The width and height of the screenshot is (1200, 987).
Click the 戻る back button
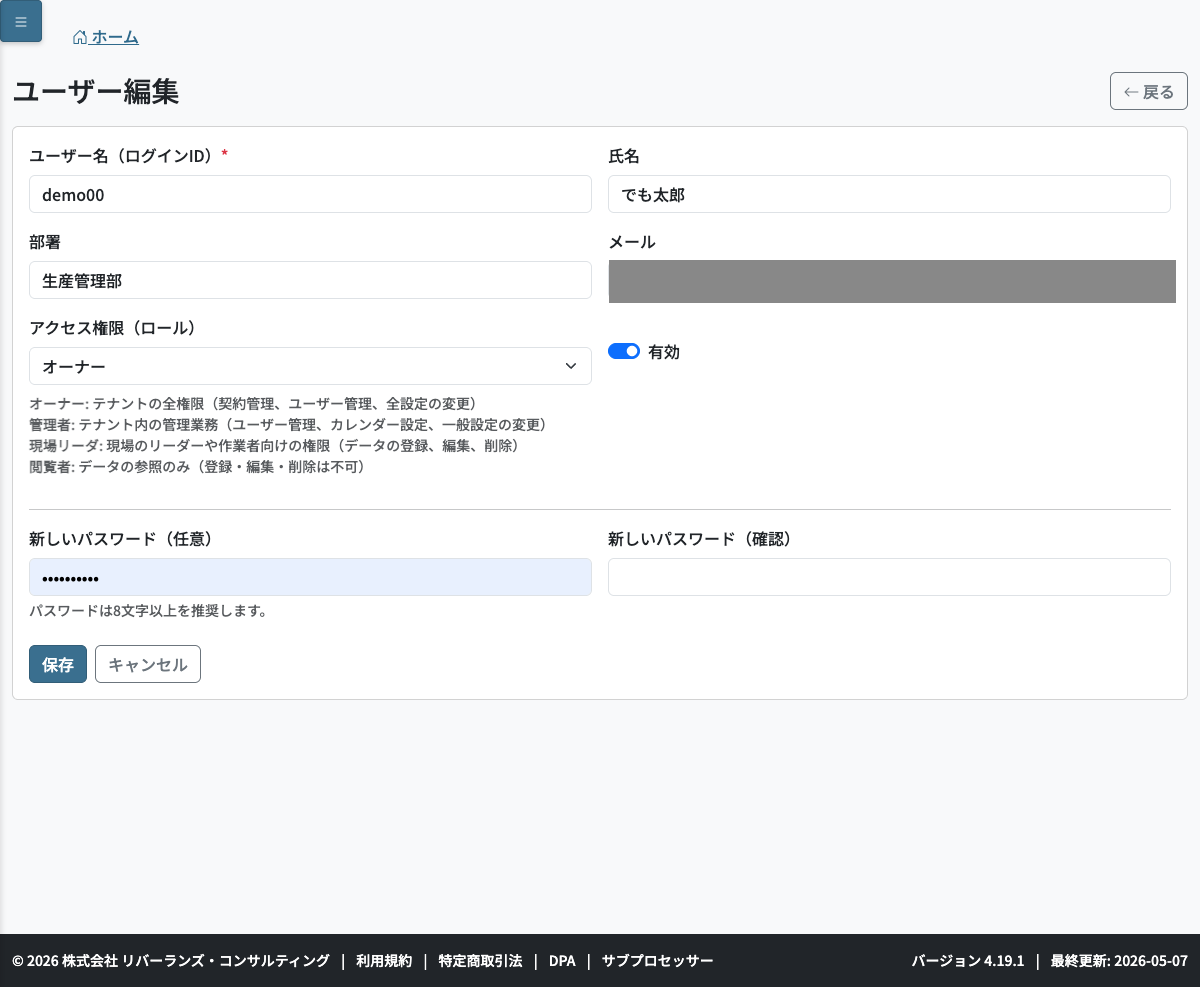coord(1148,91)
